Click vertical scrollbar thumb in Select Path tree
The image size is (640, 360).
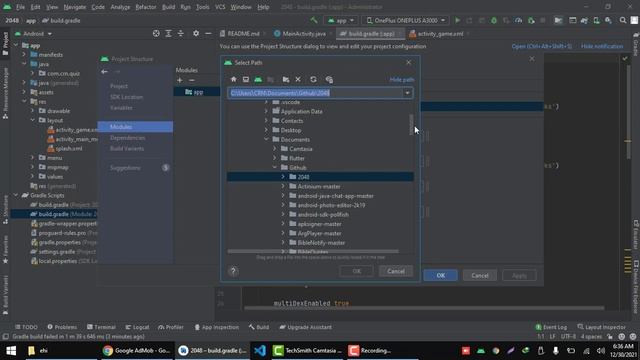[411, 124]
